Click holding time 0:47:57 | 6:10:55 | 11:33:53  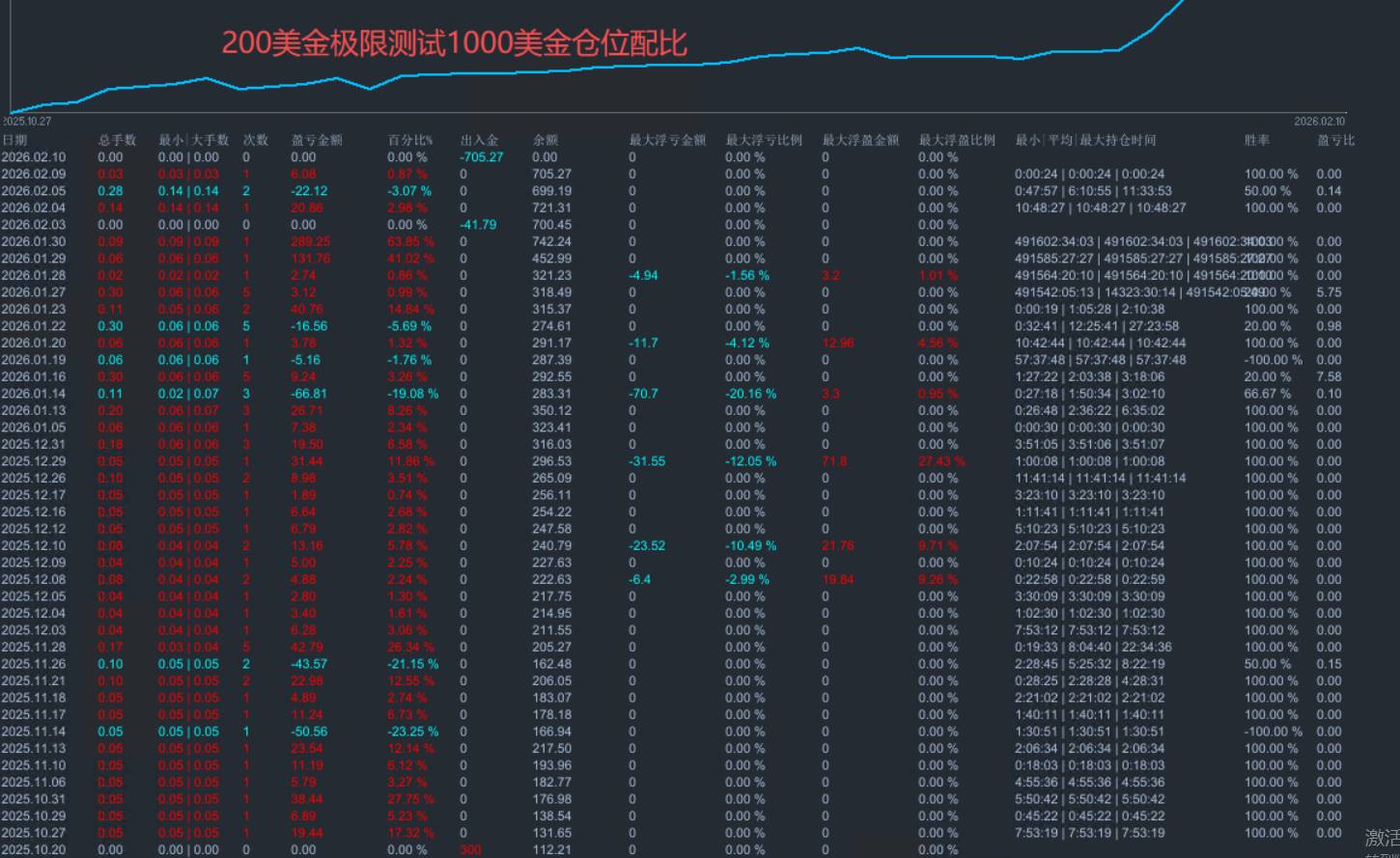pyautogui.click(x=1093, y=191)
